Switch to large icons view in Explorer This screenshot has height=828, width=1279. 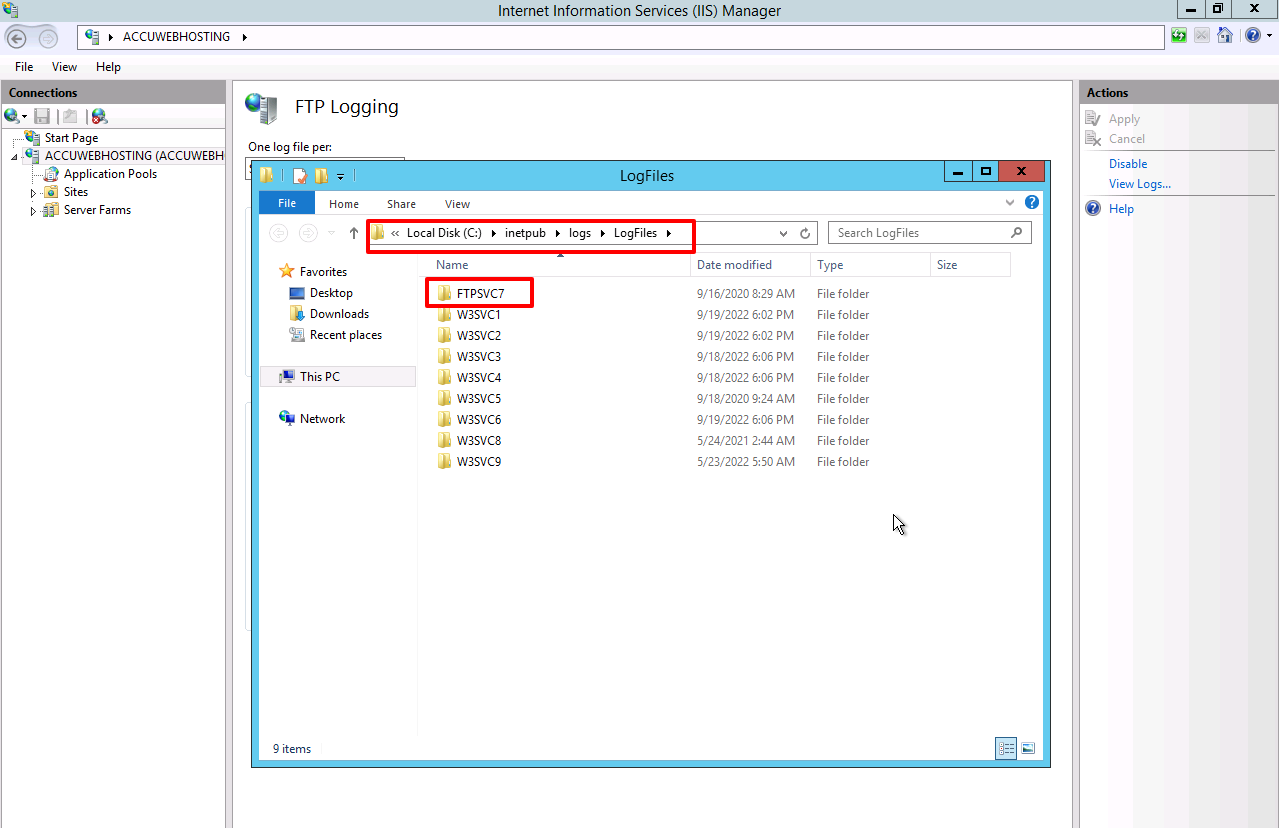1027,748
